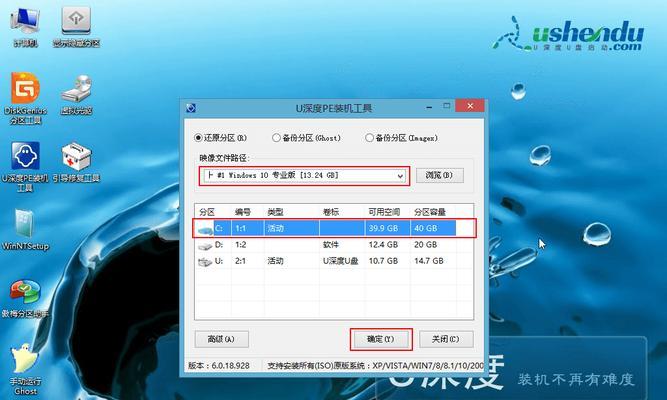The height and width of the screenshot is (400, 667).
Task: Click the 活动 type cell in U: row
Action: tap(276, 261)
